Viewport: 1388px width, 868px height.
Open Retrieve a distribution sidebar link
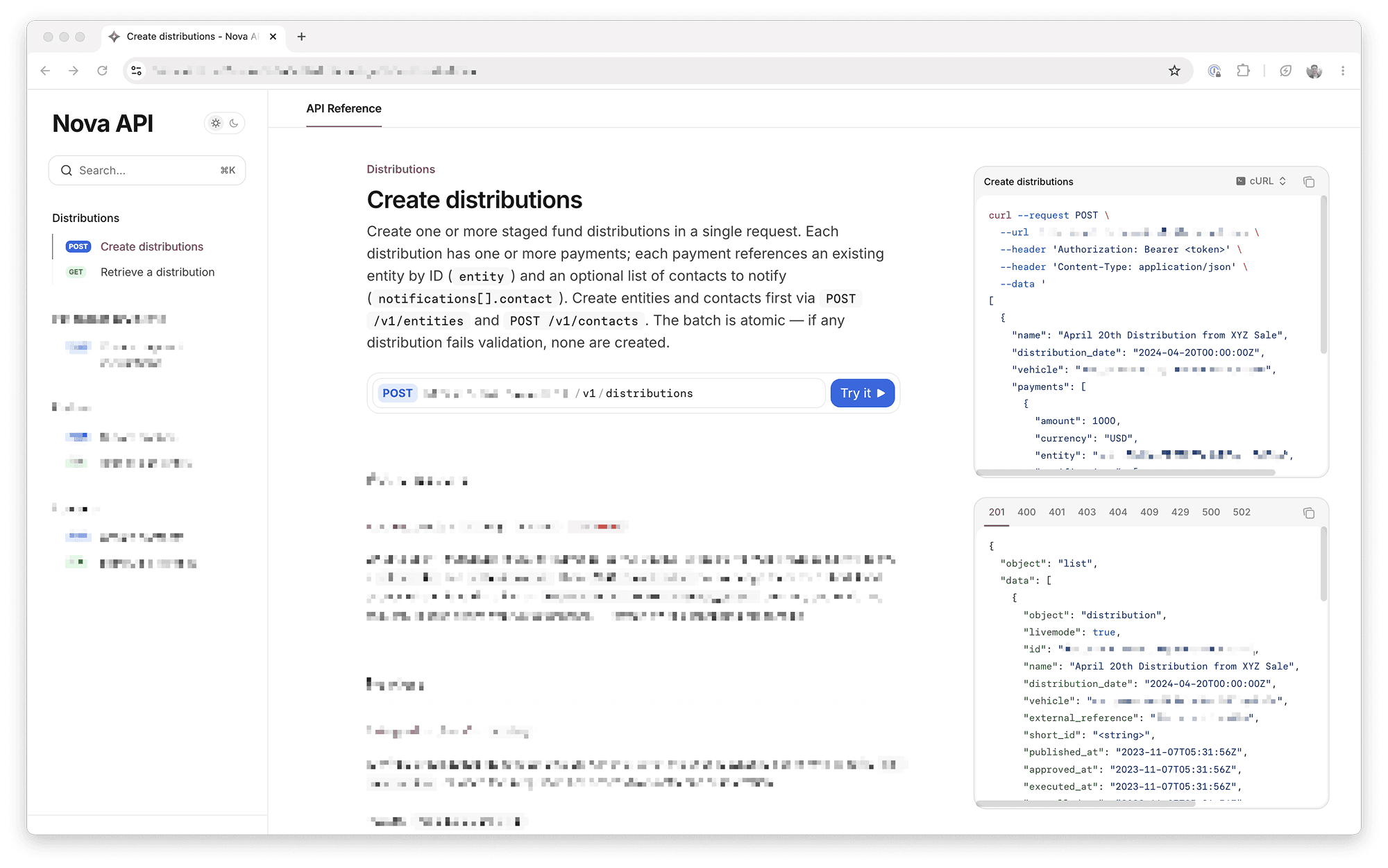[158, 272]
